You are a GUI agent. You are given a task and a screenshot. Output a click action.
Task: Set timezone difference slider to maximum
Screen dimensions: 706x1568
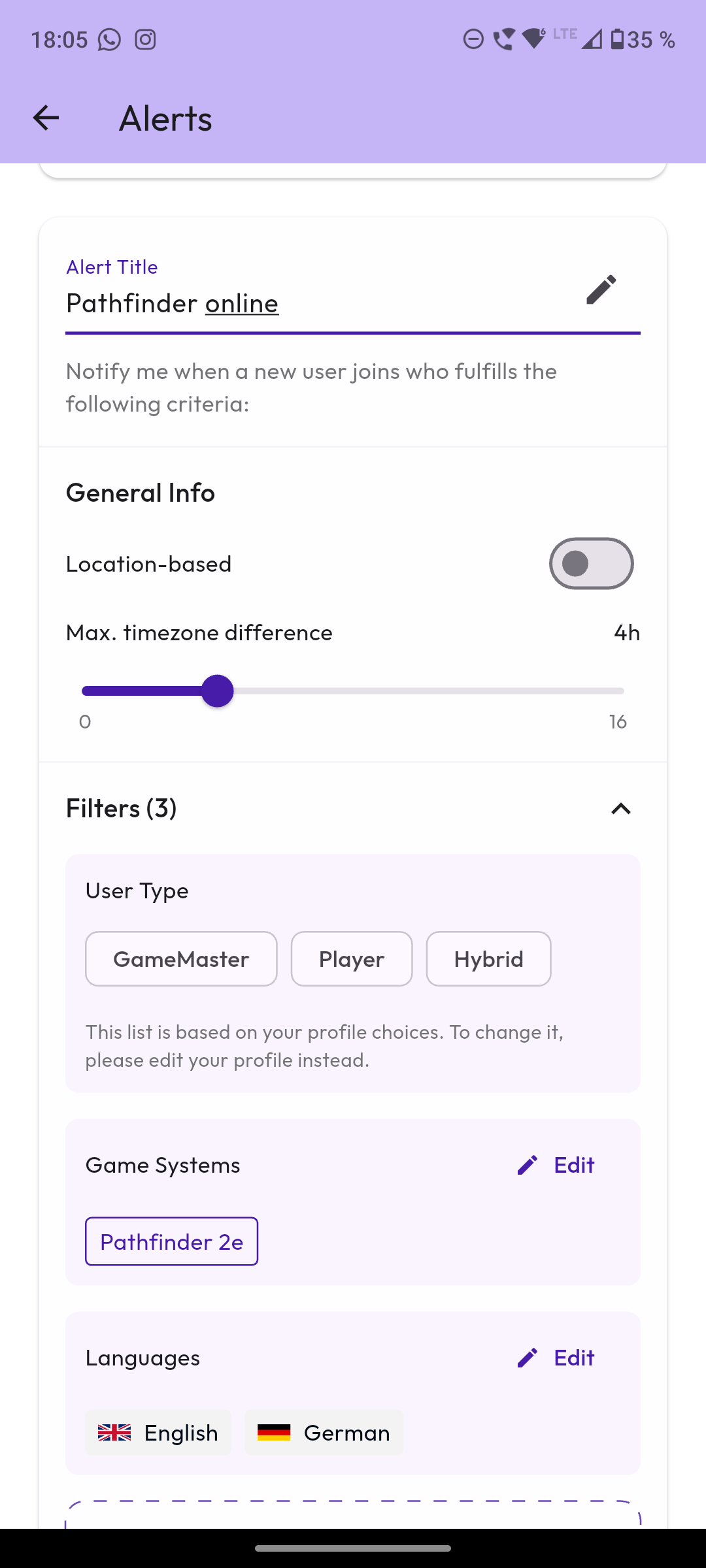click(624, 691)
